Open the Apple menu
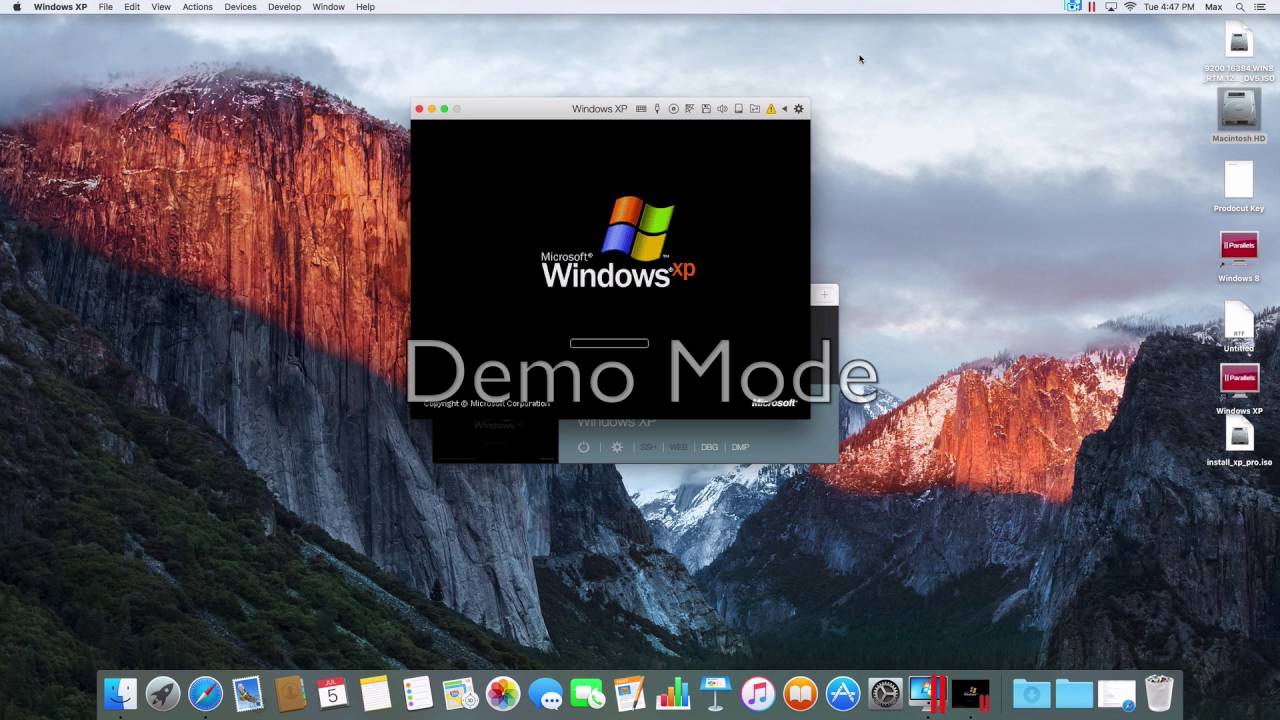Image resolution: width=1280 pixels, height=720 pixels. click(x=16, y=7)
